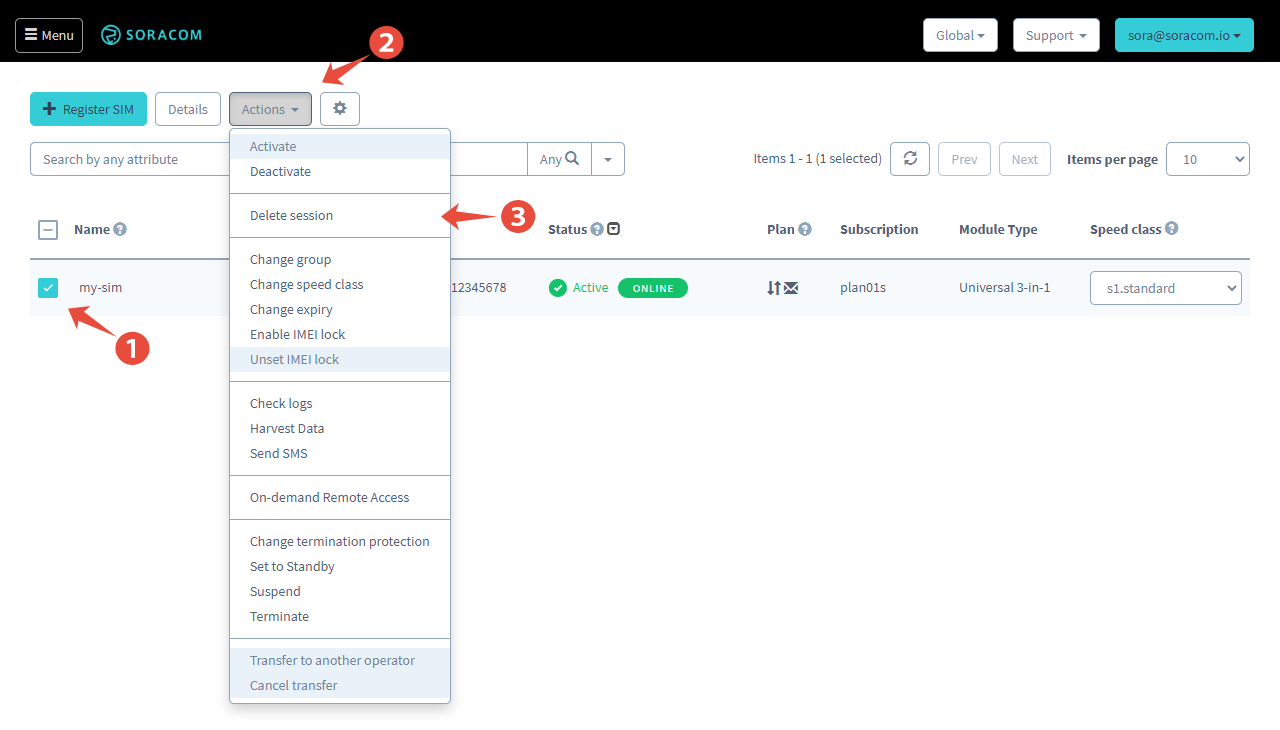Screen dimensions: 1280x730
Task: Click the help icon beside Speed class
Action: click(x=1171, y=228)
